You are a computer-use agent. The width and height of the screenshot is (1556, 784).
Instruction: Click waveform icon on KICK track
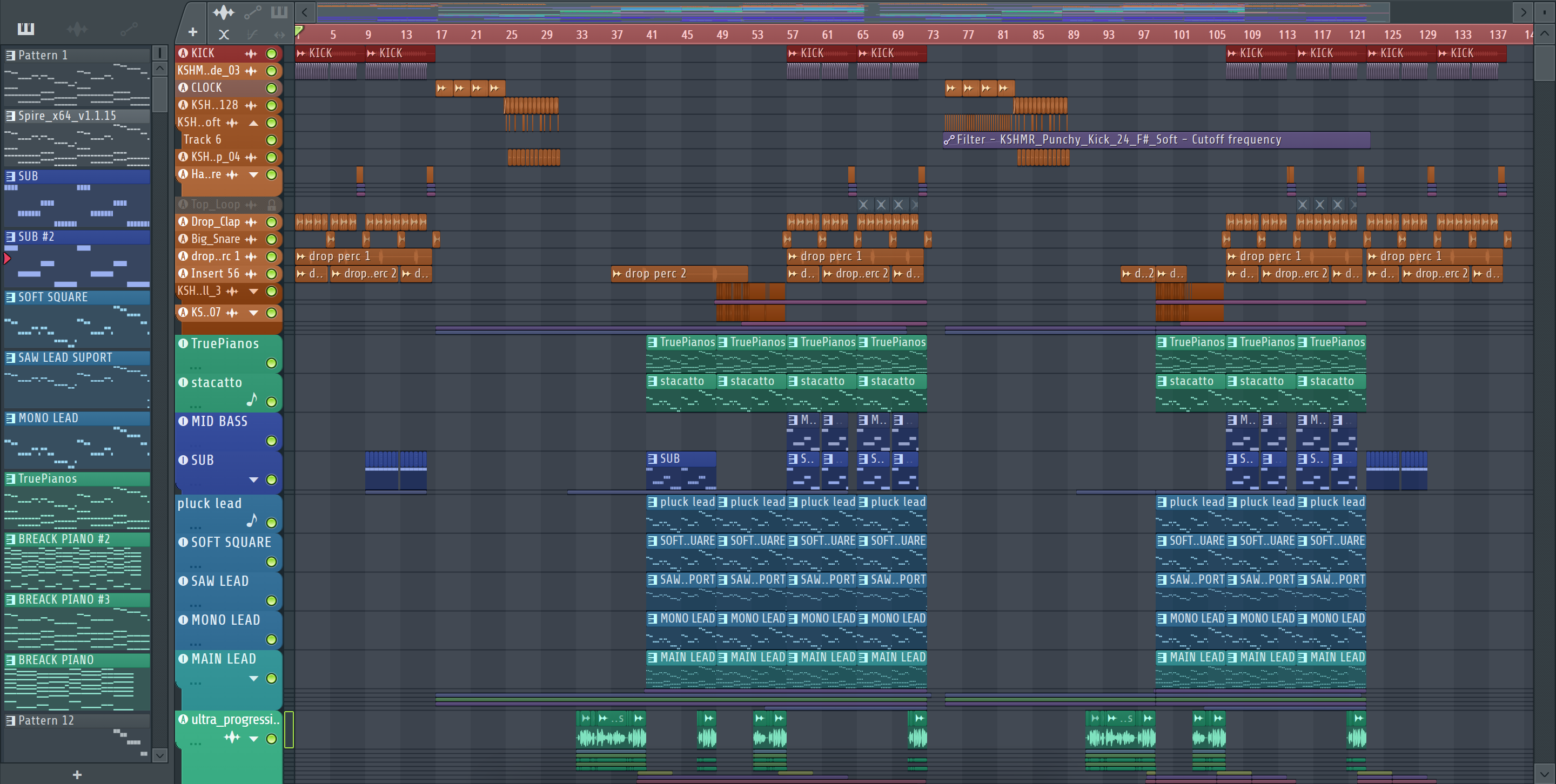click(251, 53)
